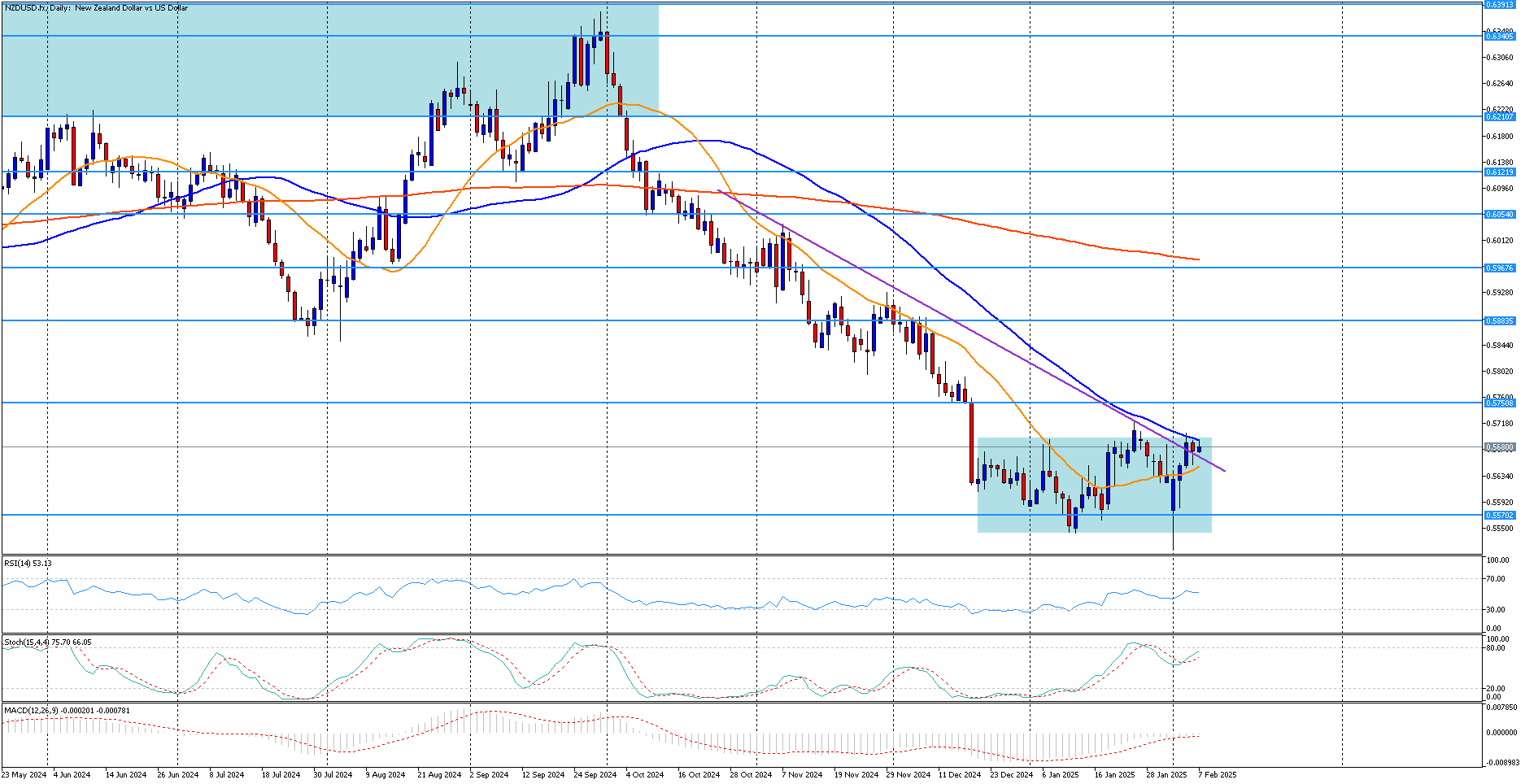Click the 0.61219 price level tag
Viewport: 1525px width, 784px height.
pyautogui.click(x=1500, y=172)
